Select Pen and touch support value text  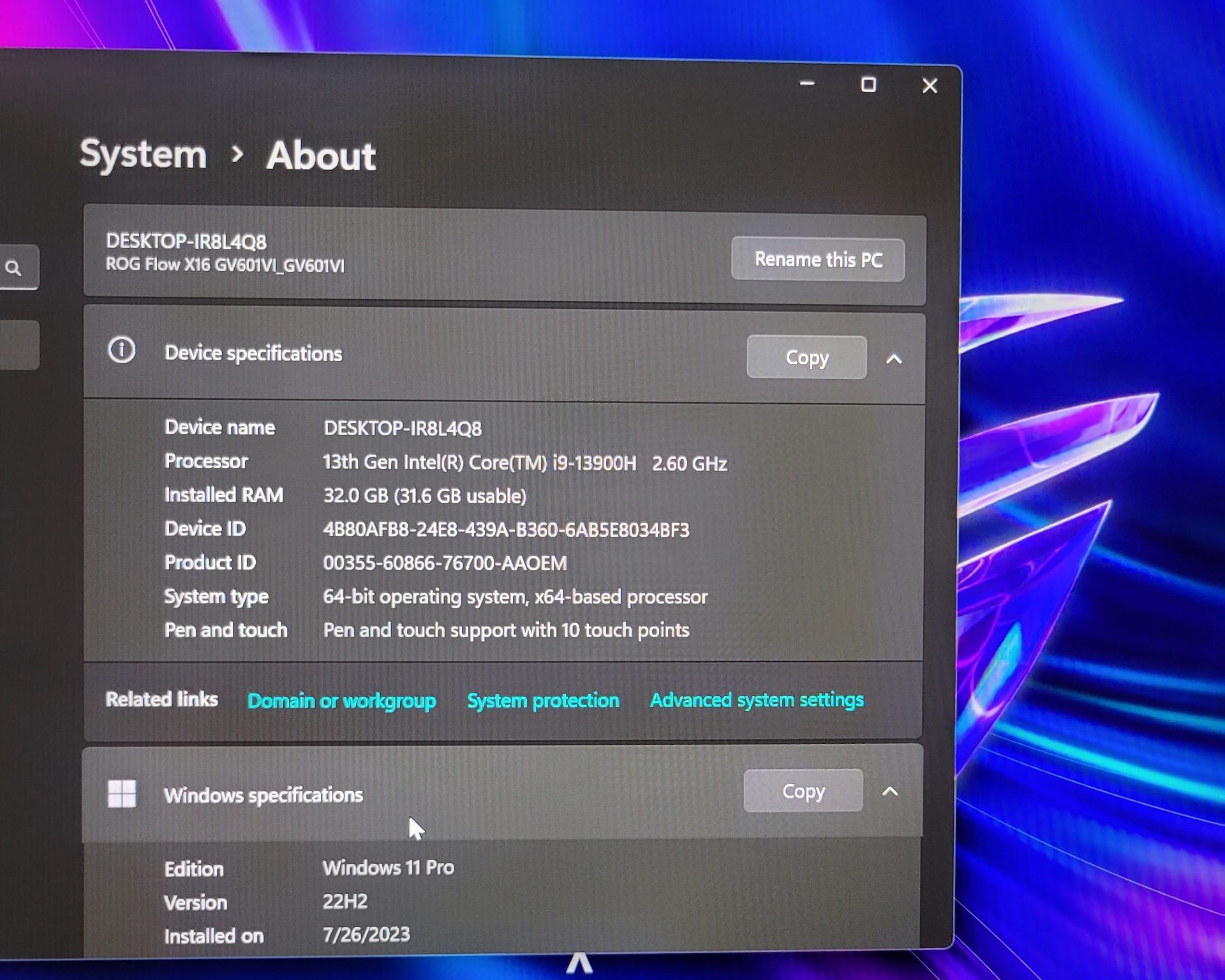[x=506, y=630]
